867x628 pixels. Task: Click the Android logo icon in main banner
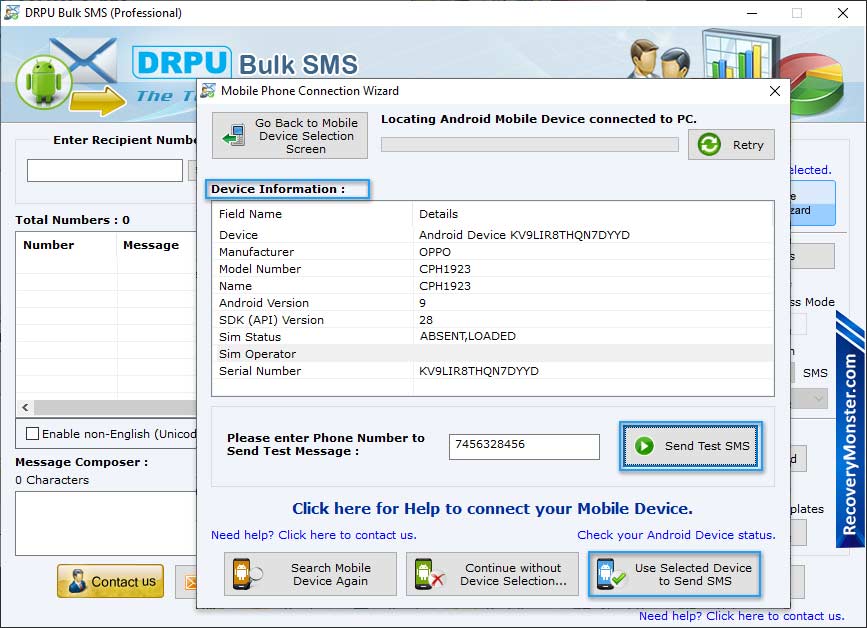click(x=44, y=82)
